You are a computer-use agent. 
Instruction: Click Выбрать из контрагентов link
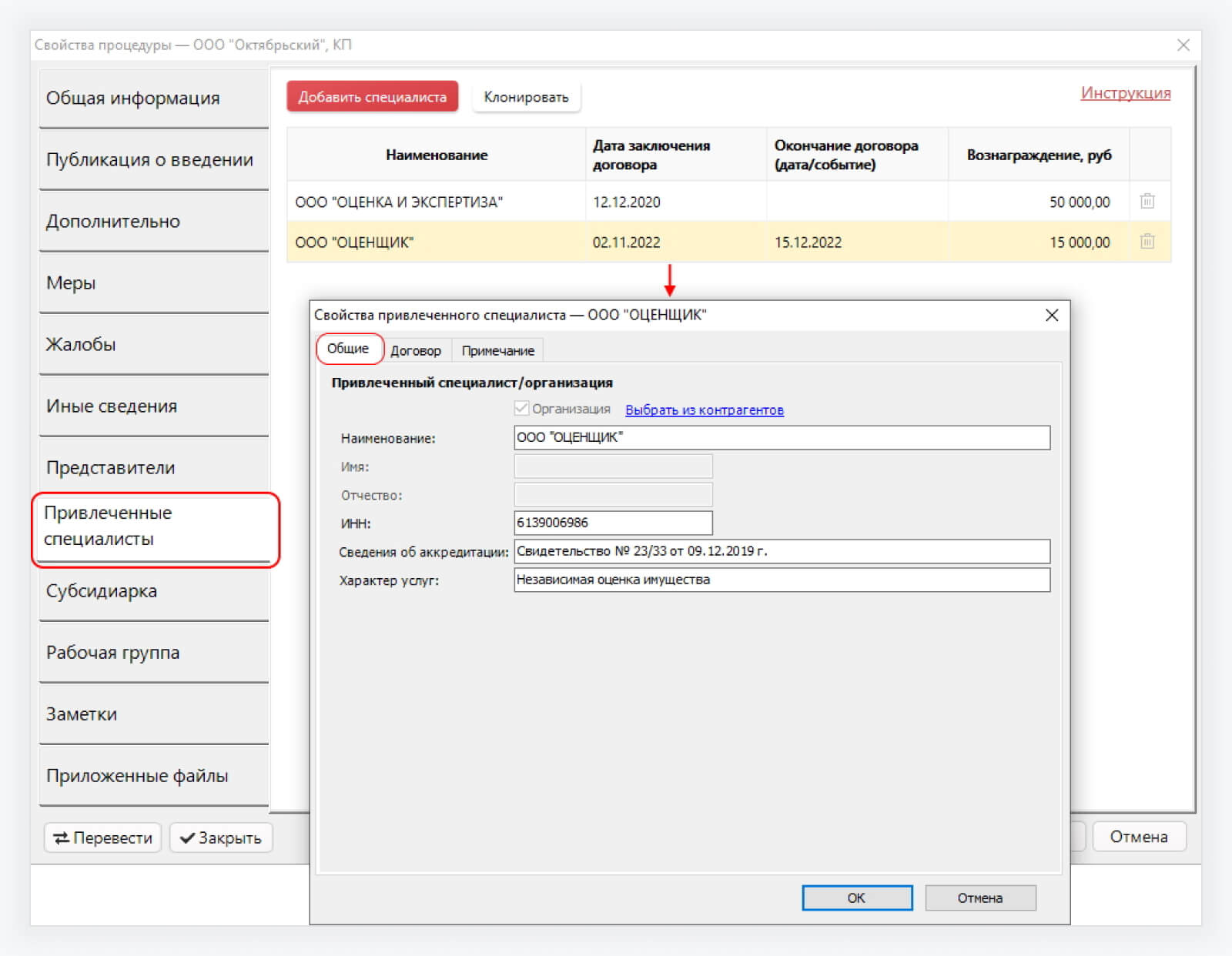point(705,409)
